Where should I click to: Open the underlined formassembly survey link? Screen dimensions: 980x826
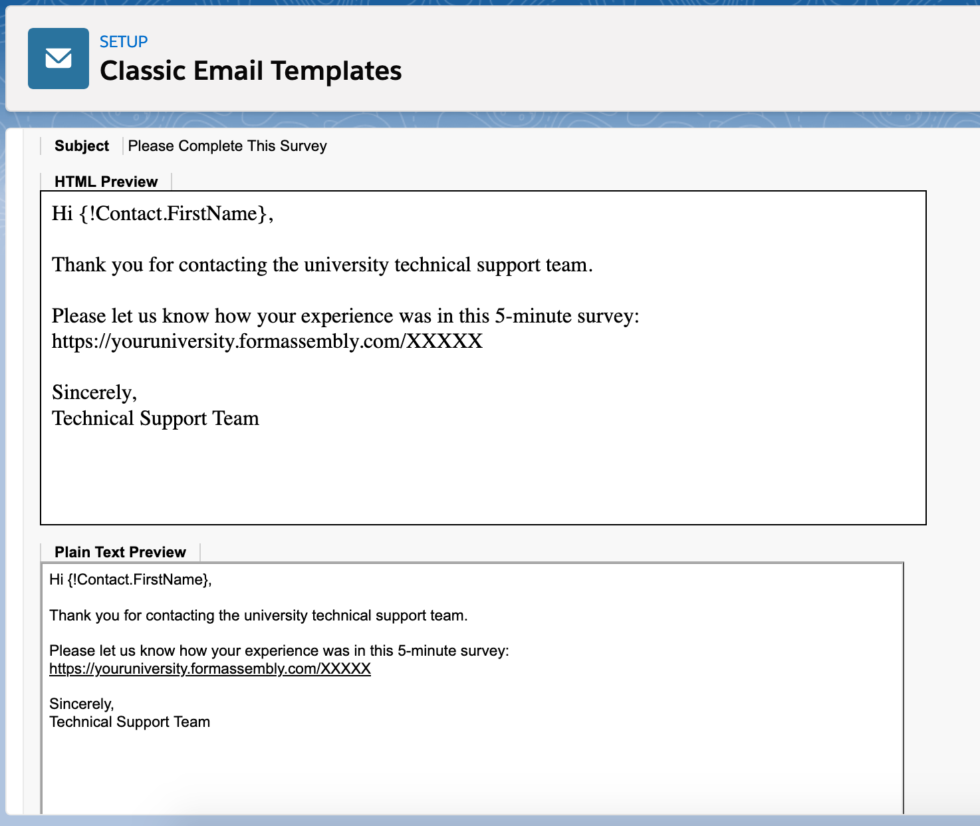pos(210,669)
